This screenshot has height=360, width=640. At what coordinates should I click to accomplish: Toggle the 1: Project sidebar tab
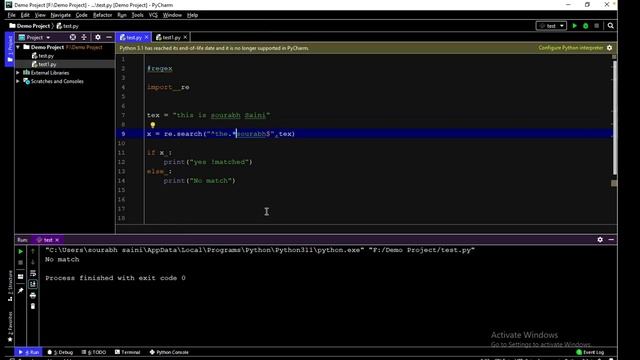pos(10,49)
